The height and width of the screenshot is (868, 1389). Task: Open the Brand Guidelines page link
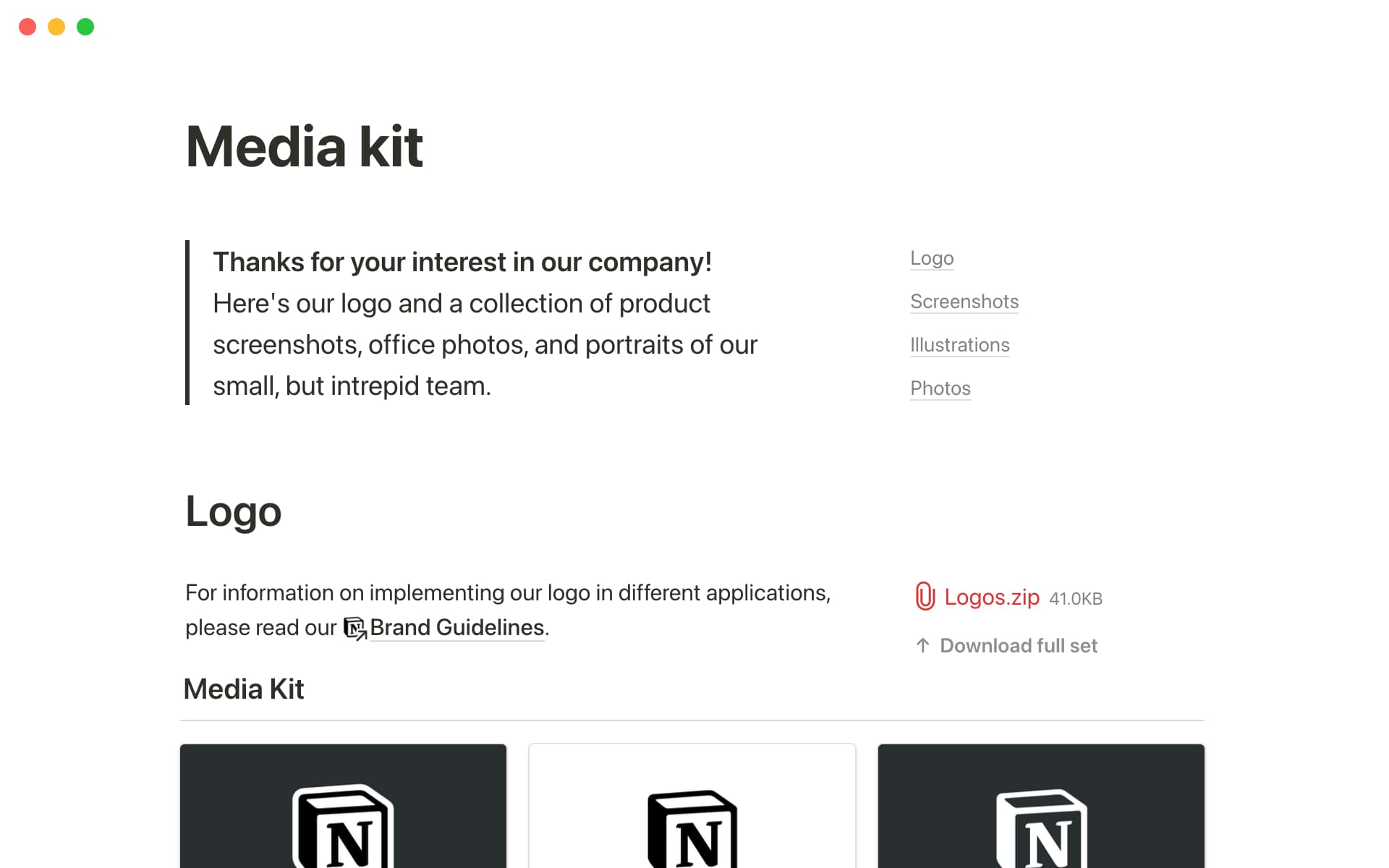click(x=456, y=628)
